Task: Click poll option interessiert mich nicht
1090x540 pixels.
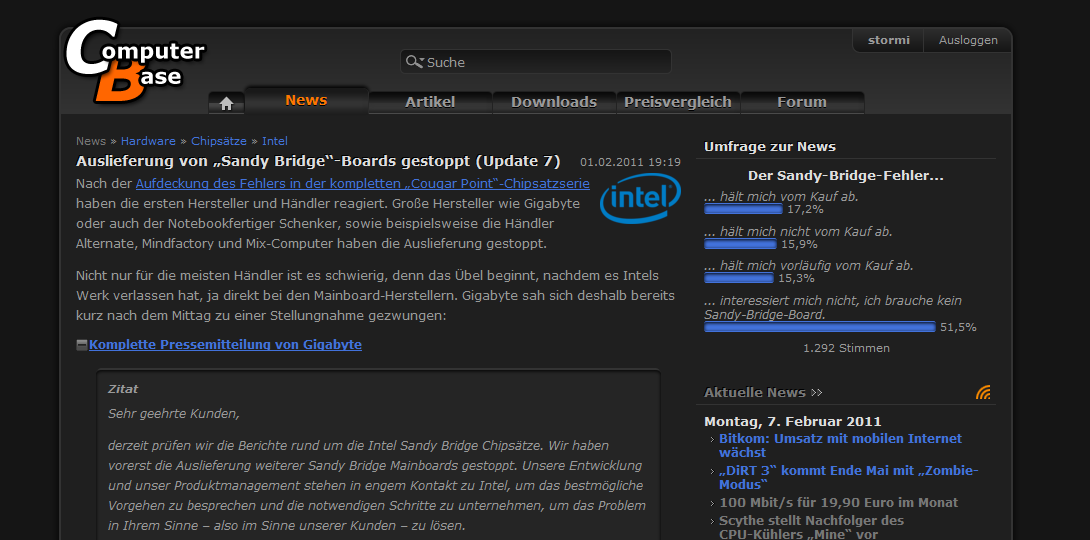Action: tap(833, 307)
